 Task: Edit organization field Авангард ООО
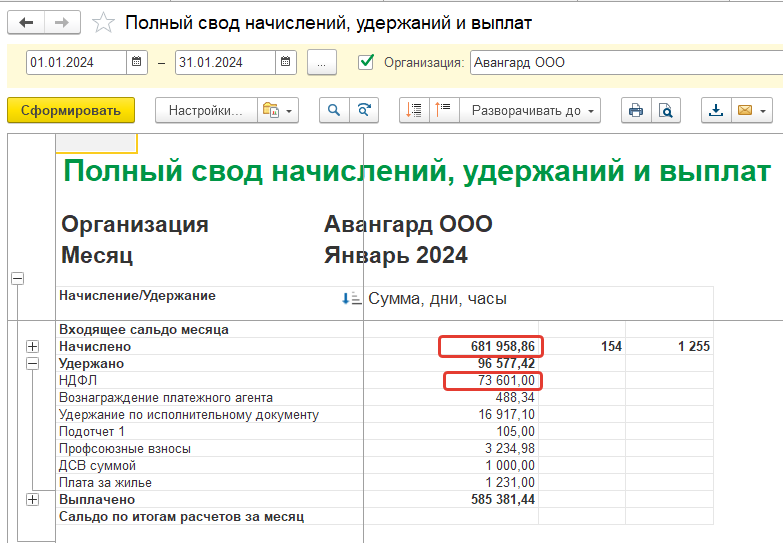click(x=626, y=62)
